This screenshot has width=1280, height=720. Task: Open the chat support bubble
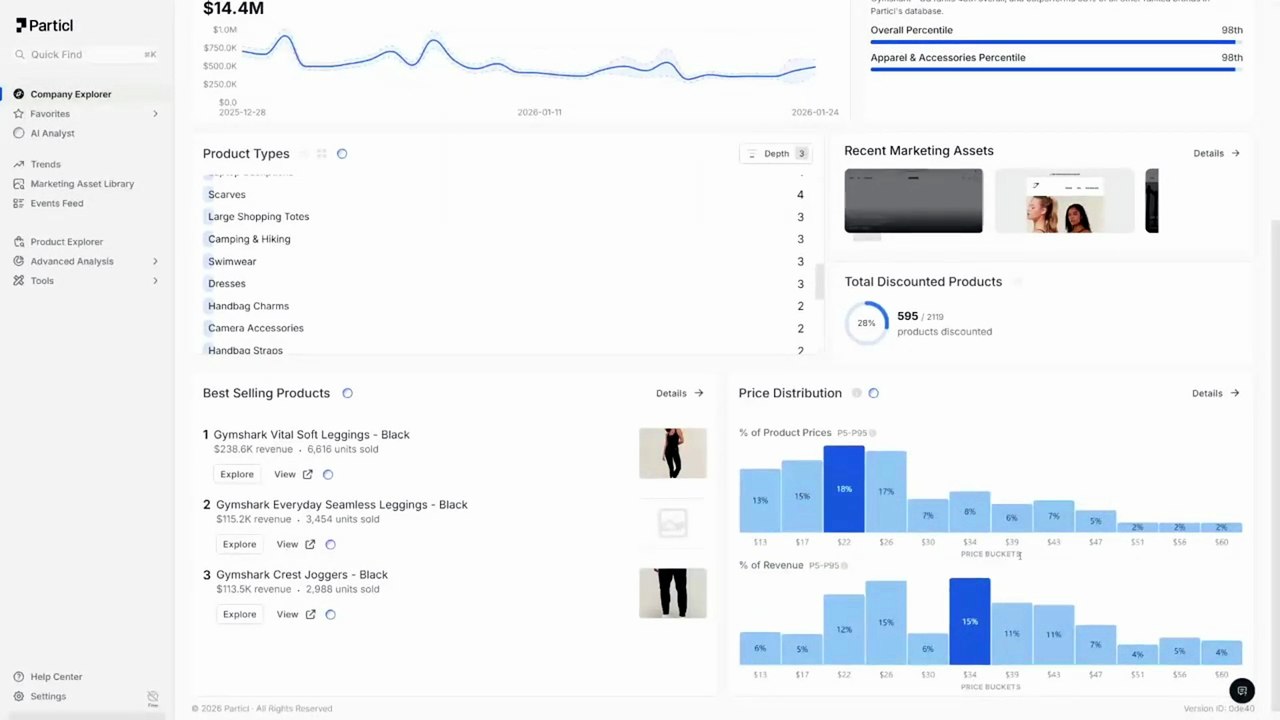pyautogui.click(x=1242, y=691)
